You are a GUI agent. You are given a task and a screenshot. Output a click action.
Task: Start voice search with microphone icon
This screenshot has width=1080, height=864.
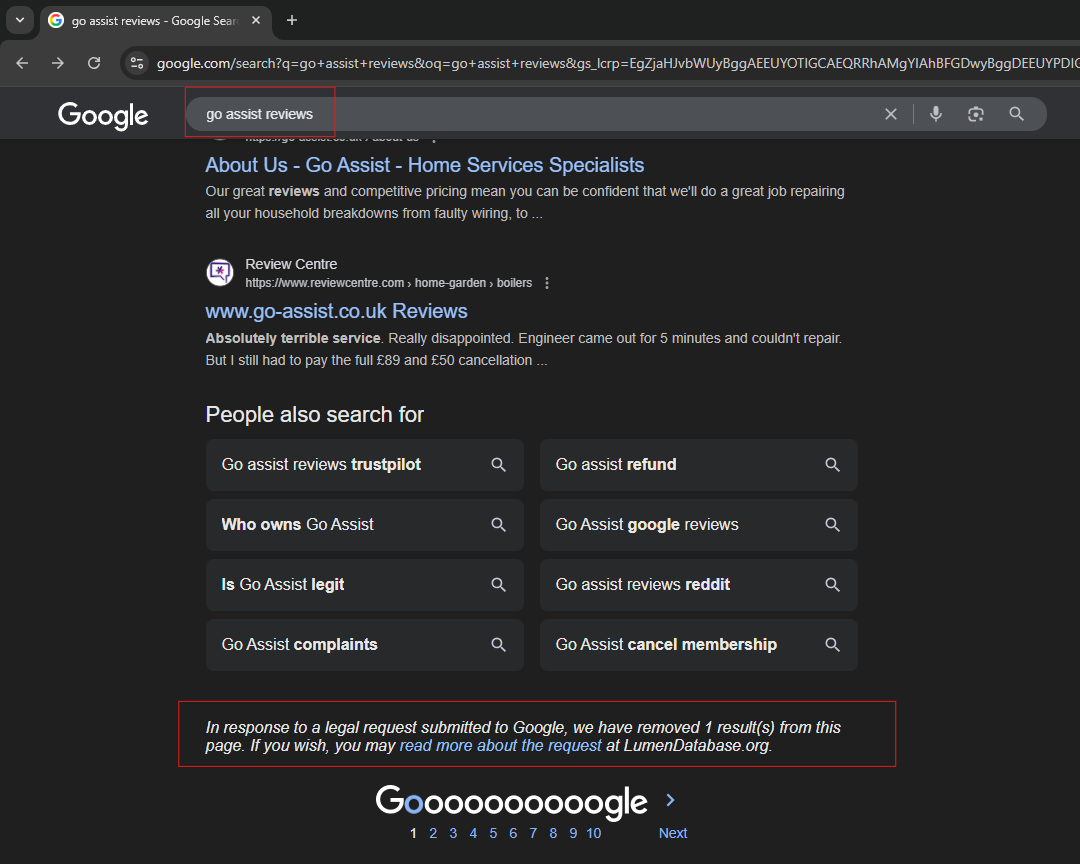pyautogui.click(x=935, y=114)
